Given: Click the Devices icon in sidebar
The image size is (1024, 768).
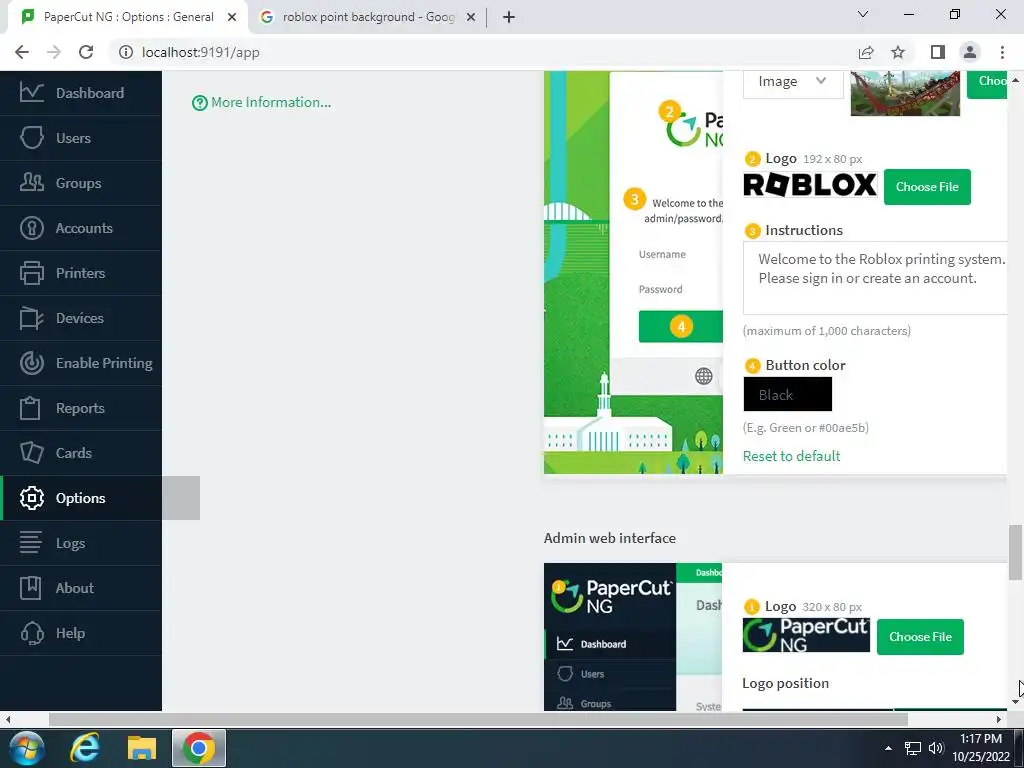Looking at the screenshot, I should (31, 318).
